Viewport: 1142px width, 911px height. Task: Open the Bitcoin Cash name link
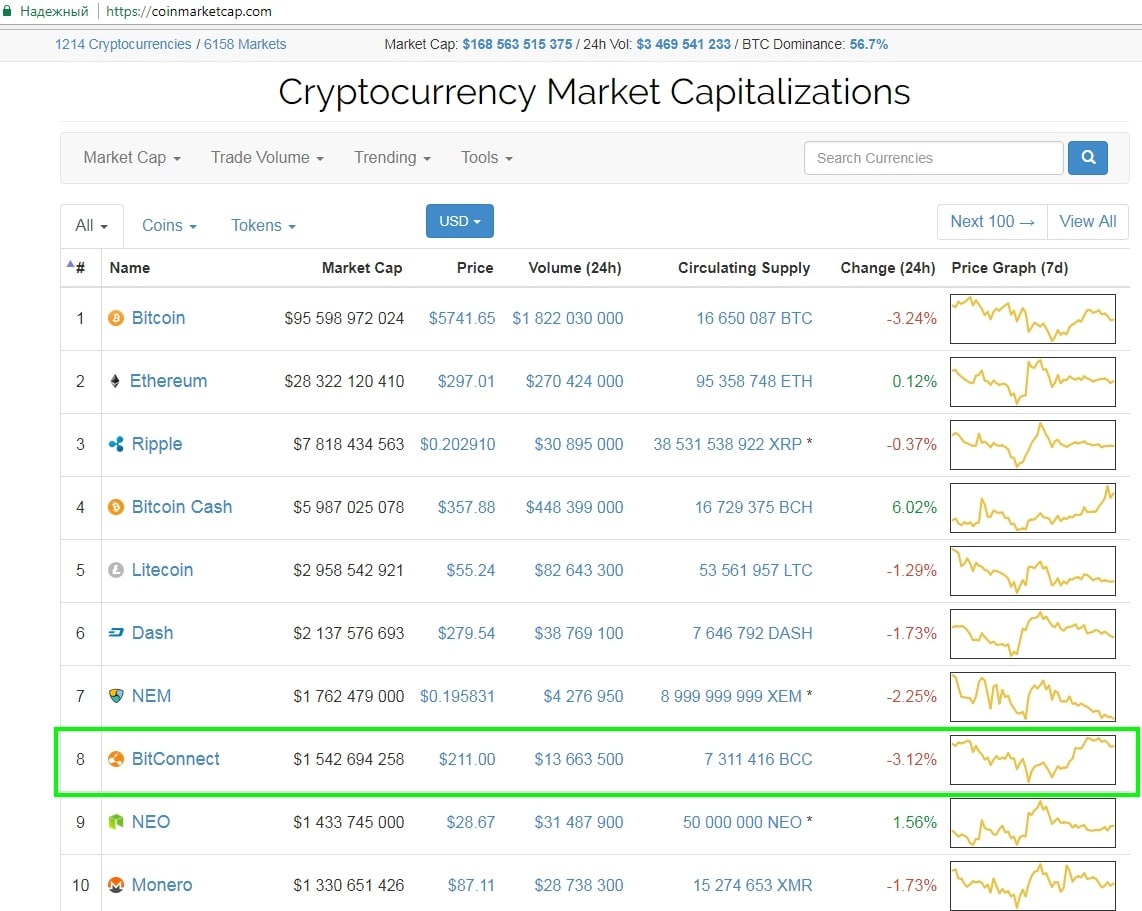click(181, 507)
